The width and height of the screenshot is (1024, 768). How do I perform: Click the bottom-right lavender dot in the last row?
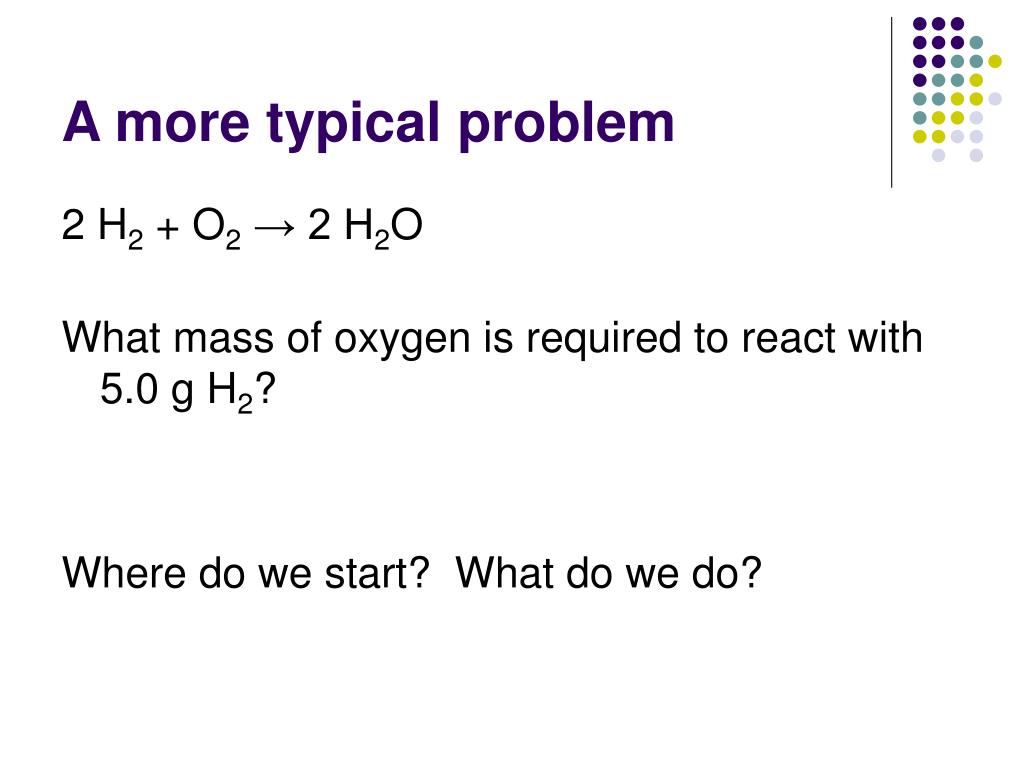point(976,155)
